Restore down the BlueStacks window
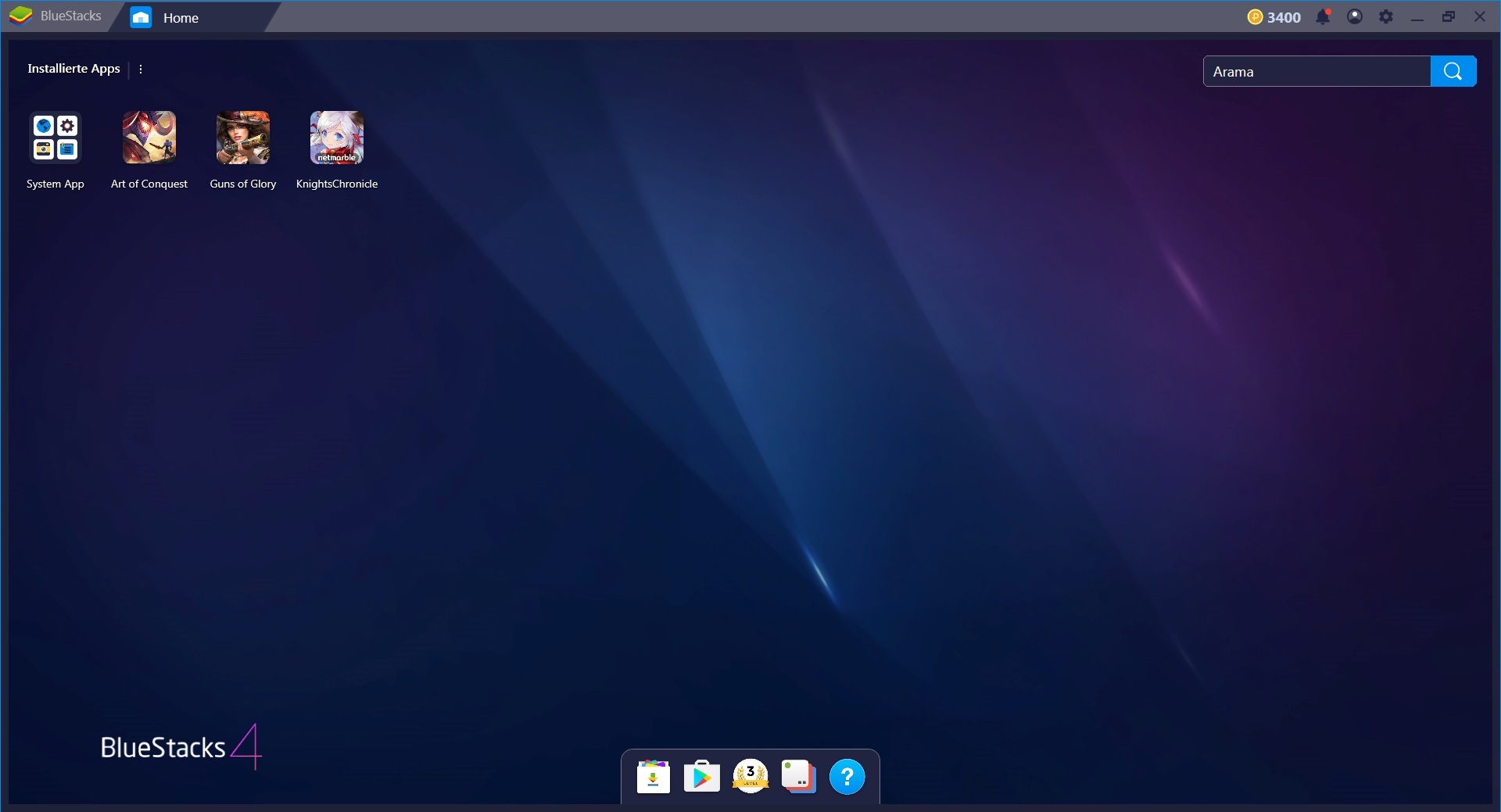Image resolution: width=1501 pixels, height=812 pixels. 1449,16
